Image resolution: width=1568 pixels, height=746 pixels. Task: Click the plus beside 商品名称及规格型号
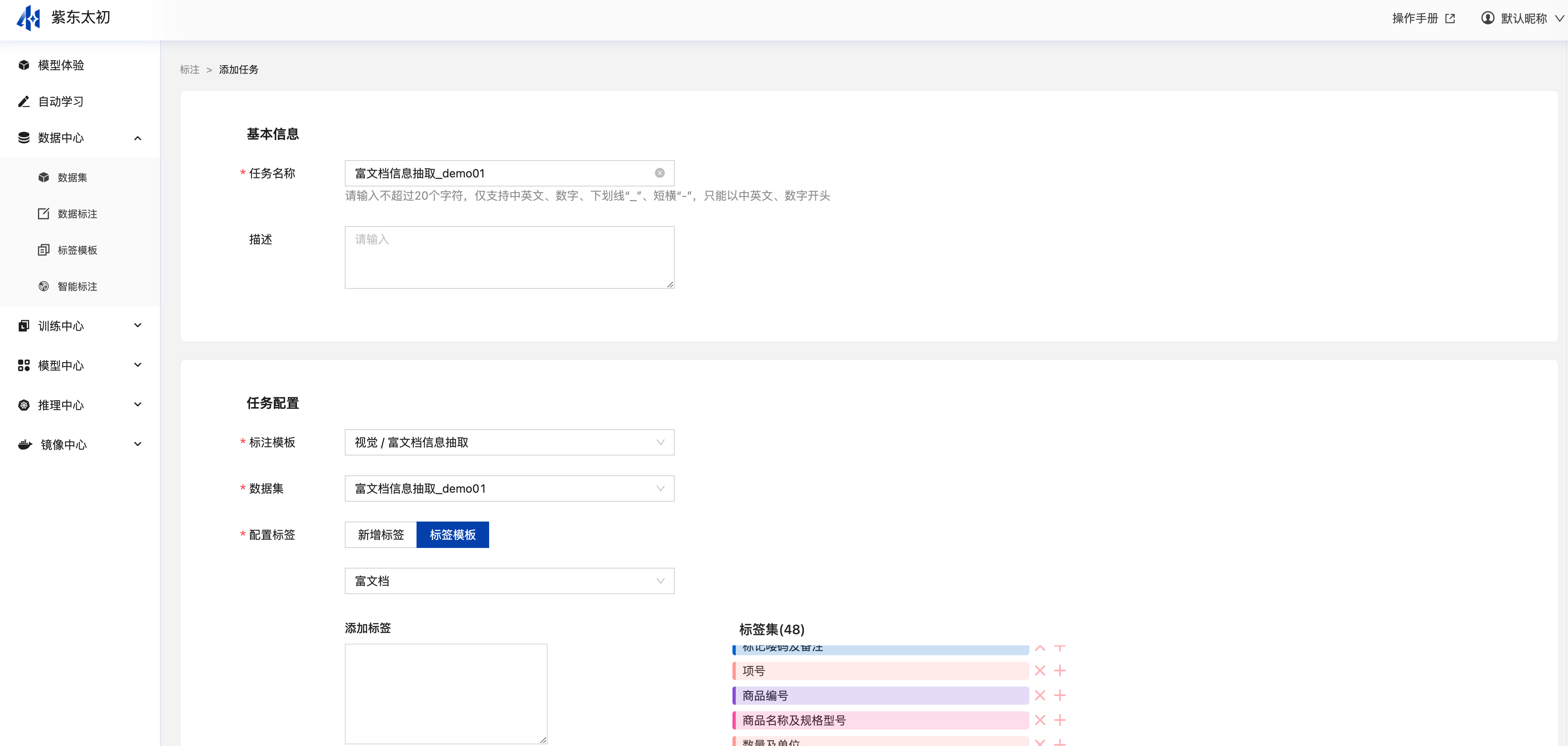click(1060, 720)
